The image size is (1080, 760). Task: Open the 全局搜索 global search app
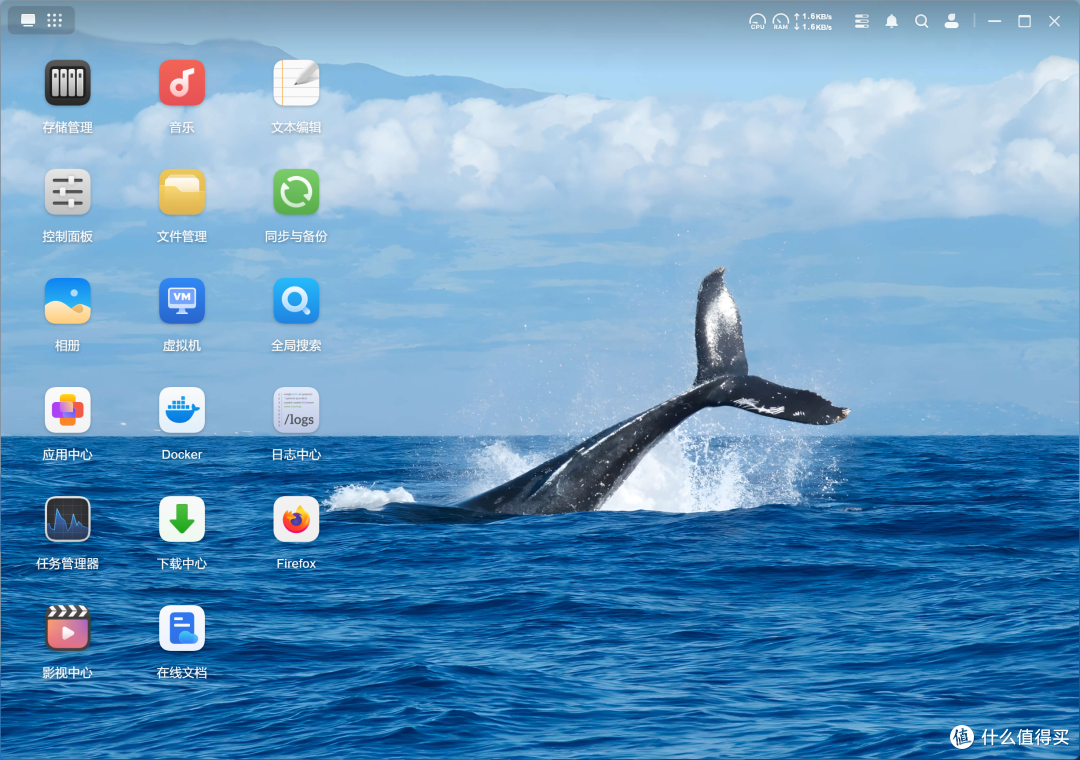tap(296, 301)
